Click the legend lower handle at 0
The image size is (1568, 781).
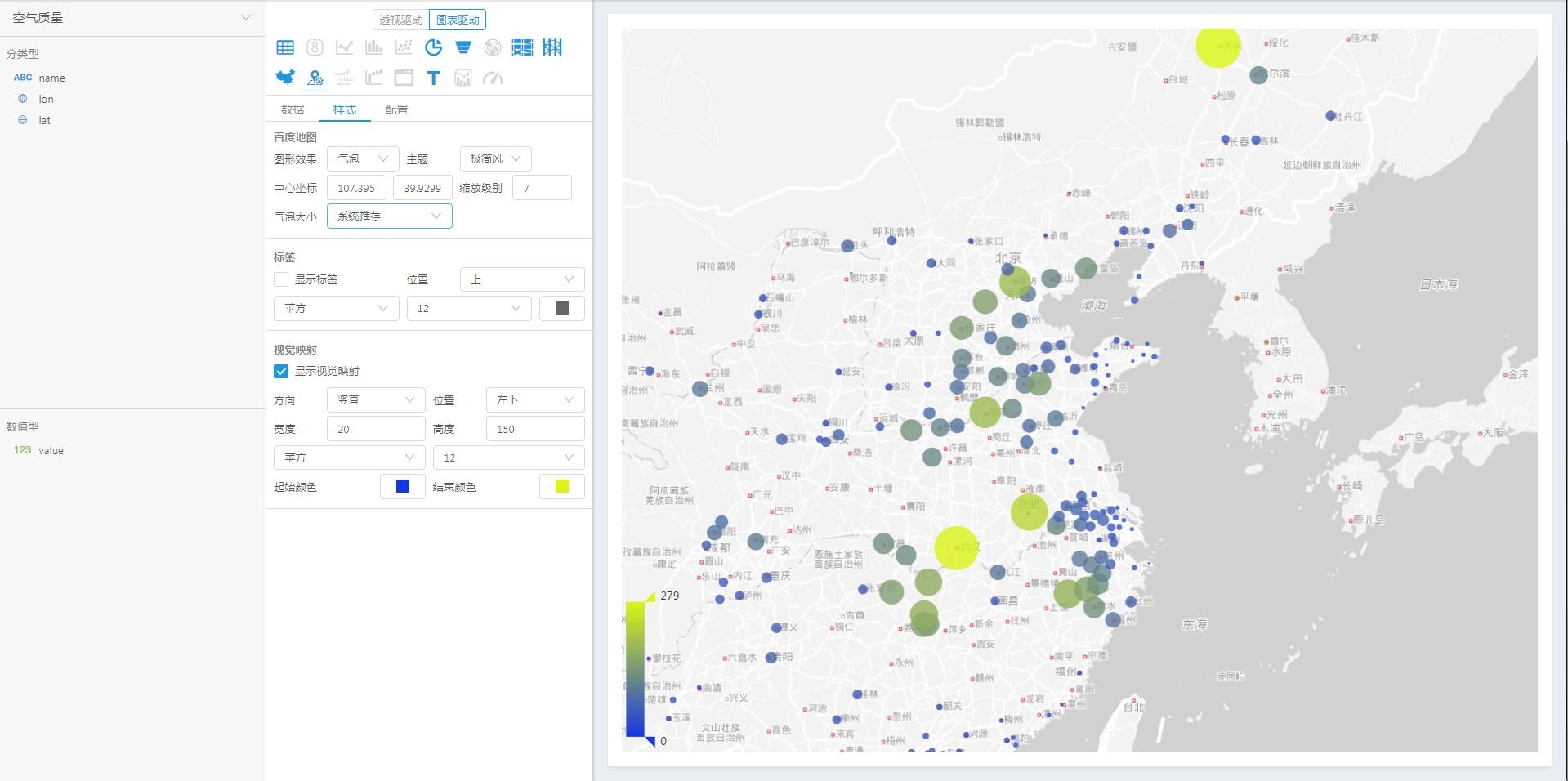pyautogui.click(x=650, y=741)
